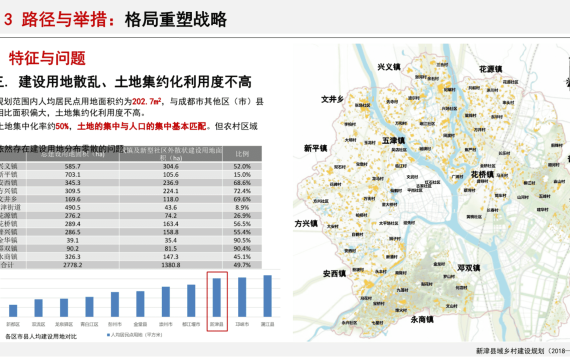
Task: Click table cell 158.8
Action: pos(170,232)
